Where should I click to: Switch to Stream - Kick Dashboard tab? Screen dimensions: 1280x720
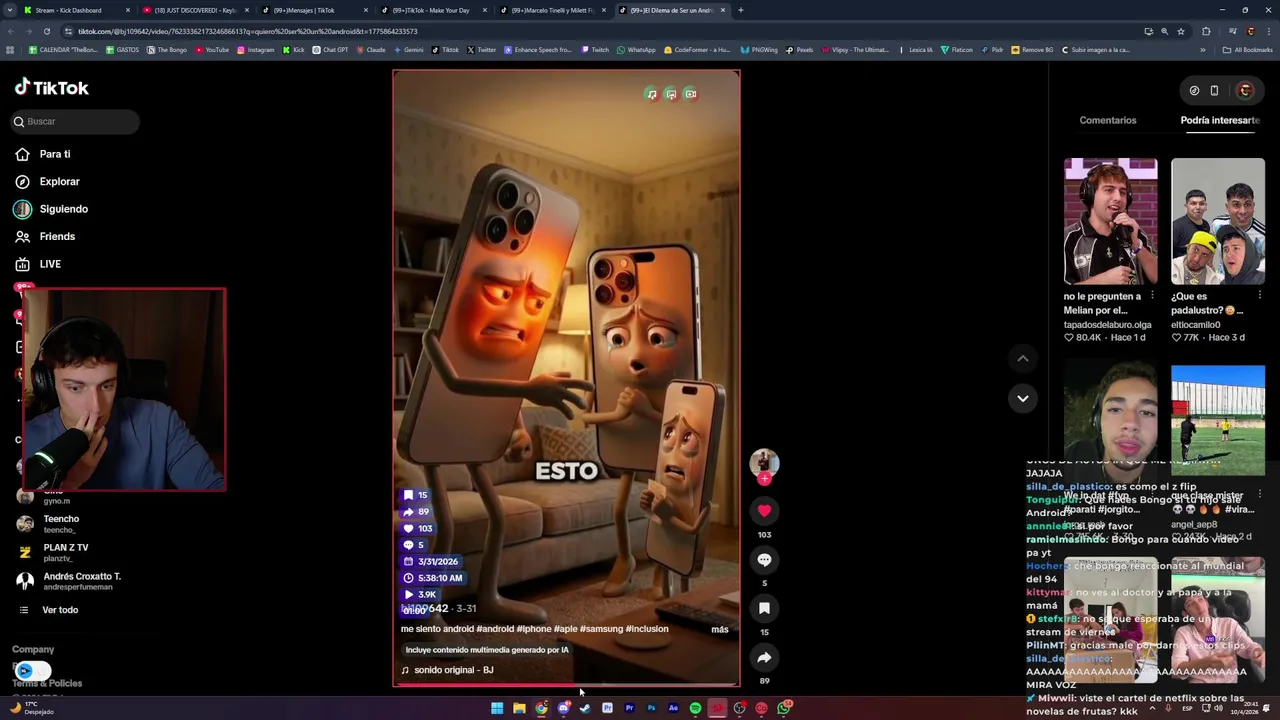[x=75, y=10]
